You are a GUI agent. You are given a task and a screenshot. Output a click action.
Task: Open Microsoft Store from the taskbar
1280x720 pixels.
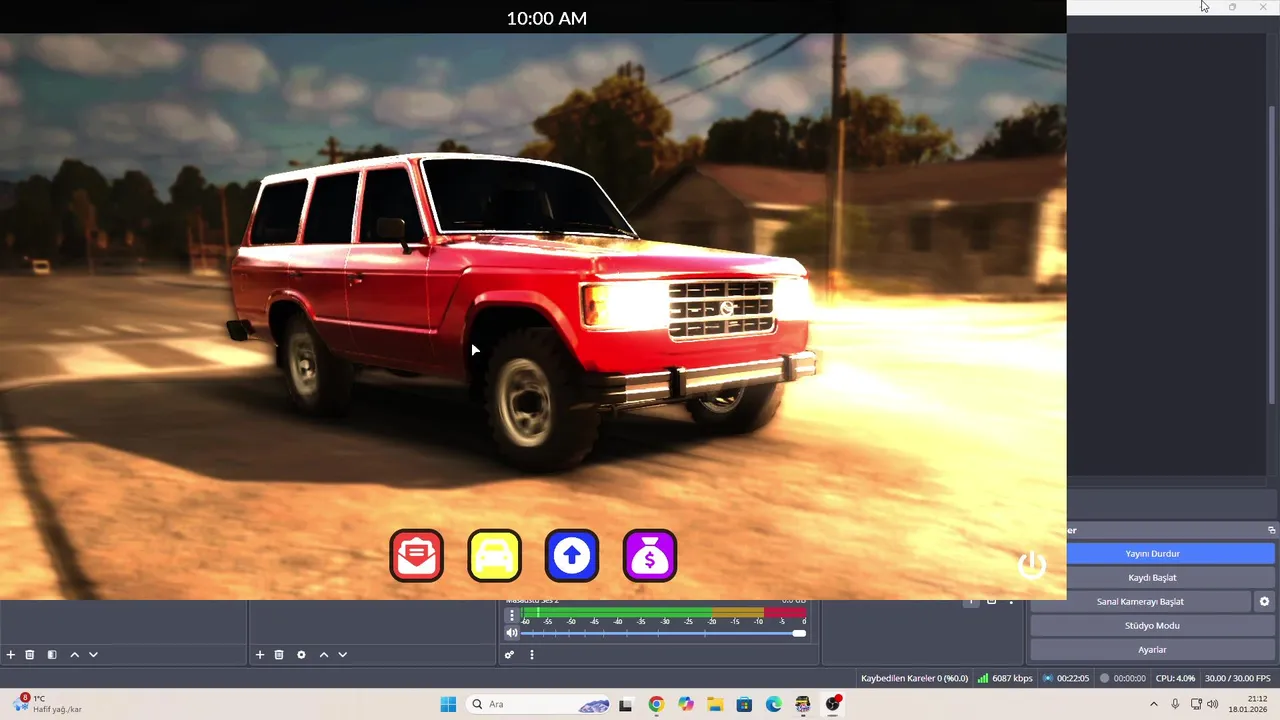744,704
